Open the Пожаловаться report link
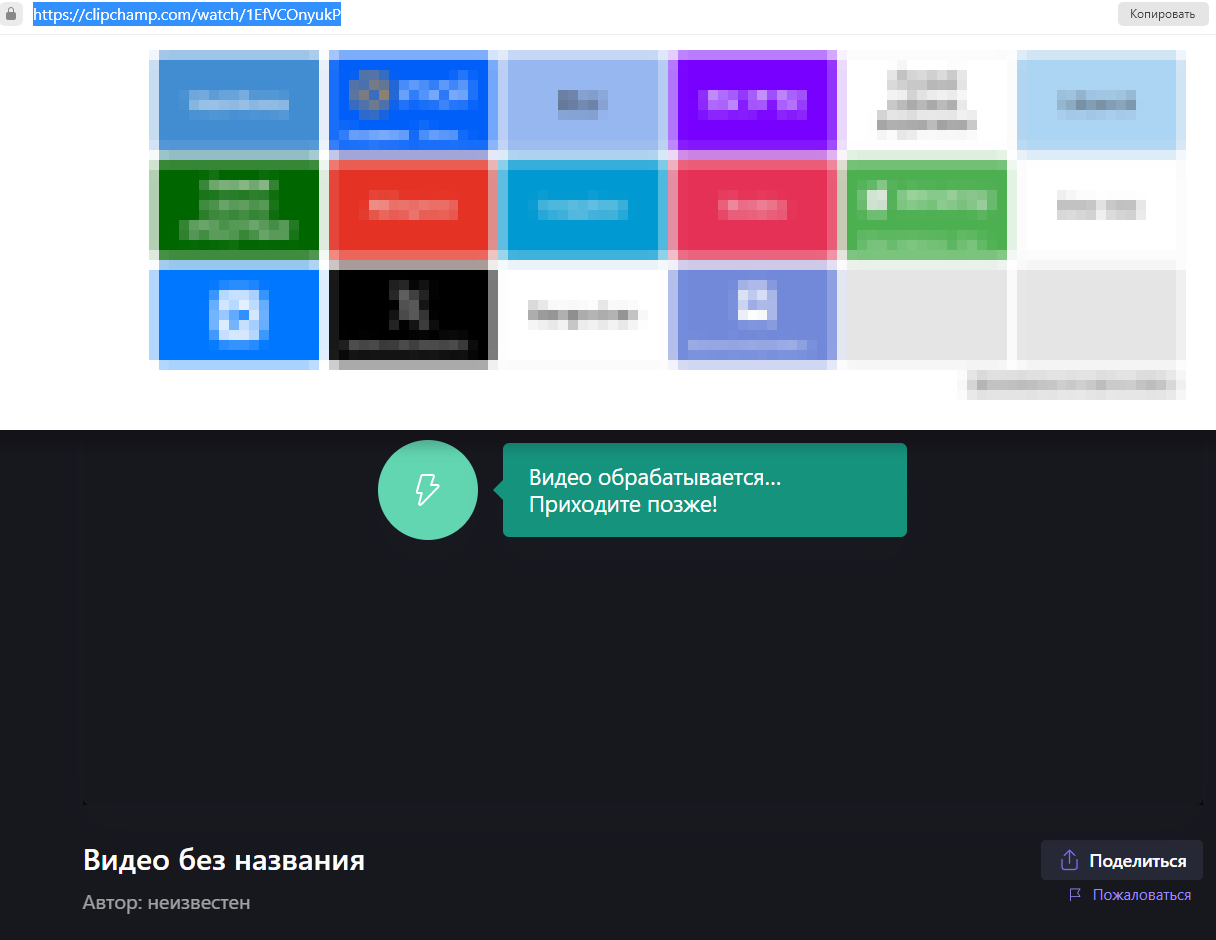Screen dimensions: 1216x940 pos(1141,895)
